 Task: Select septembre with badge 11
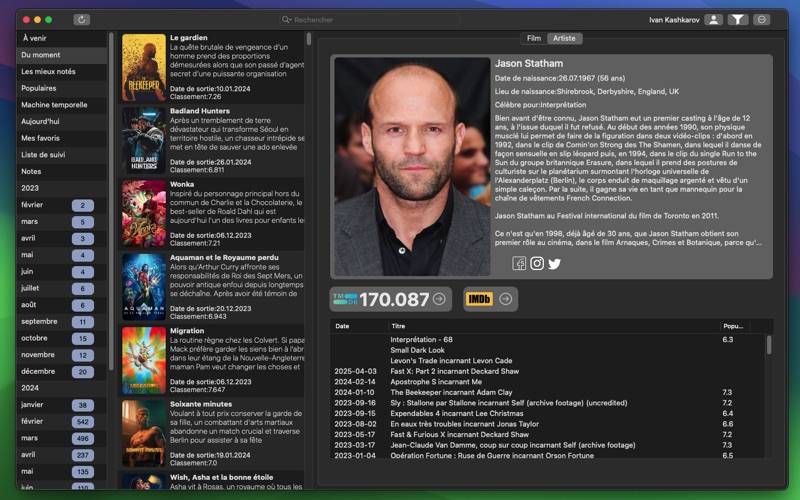tap(62, 321)
